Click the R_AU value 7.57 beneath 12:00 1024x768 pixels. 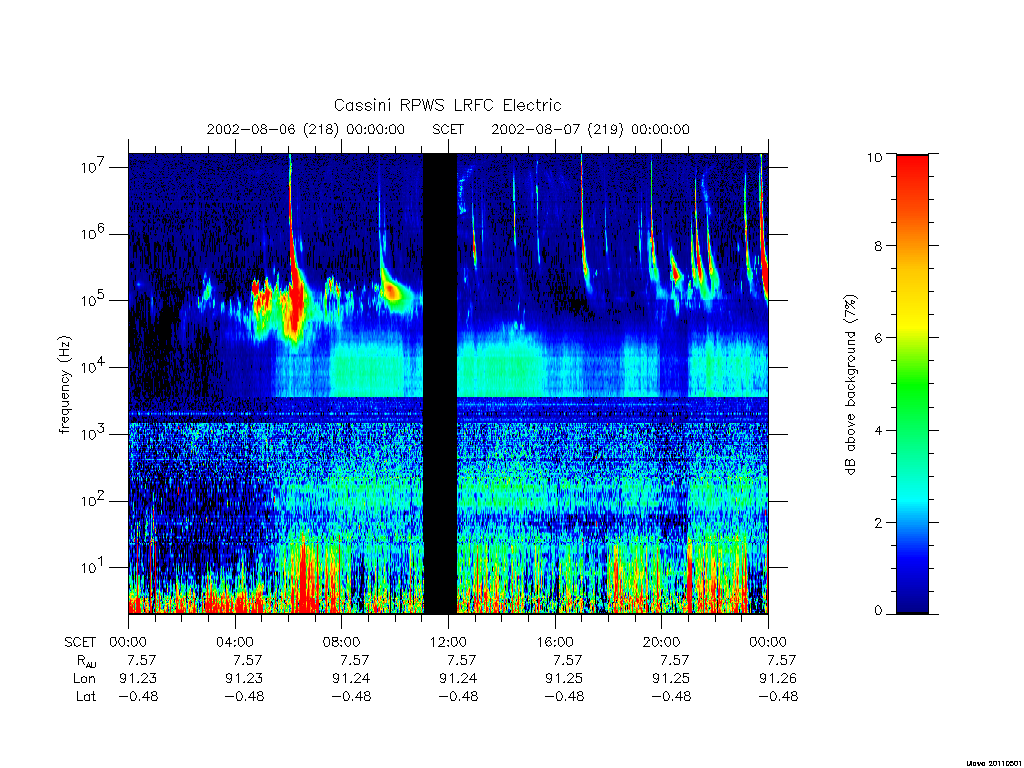[x=461, y=660]
